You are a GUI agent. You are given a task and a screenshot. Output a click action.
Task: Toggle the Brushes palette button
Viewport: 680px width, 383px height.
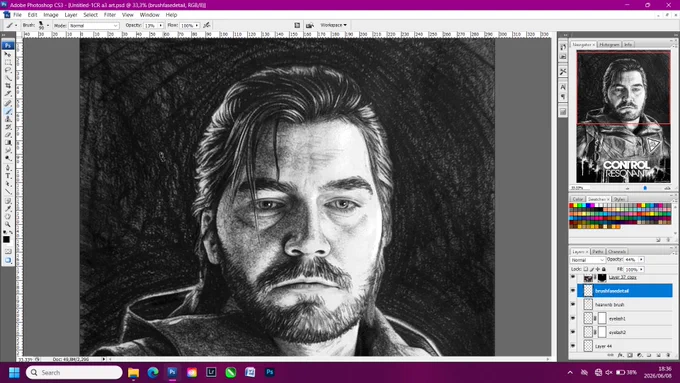297,25
